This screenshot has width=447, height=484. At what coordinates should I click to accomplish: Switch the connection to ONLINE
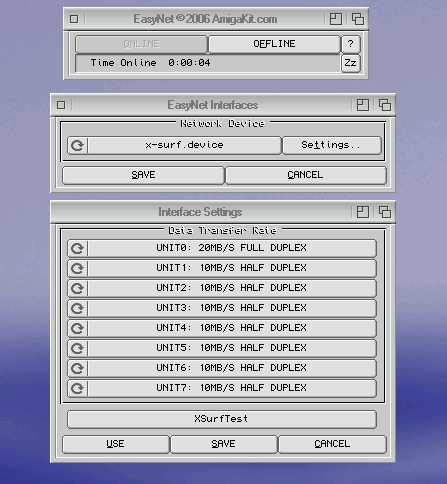click(x=142, y=44)
